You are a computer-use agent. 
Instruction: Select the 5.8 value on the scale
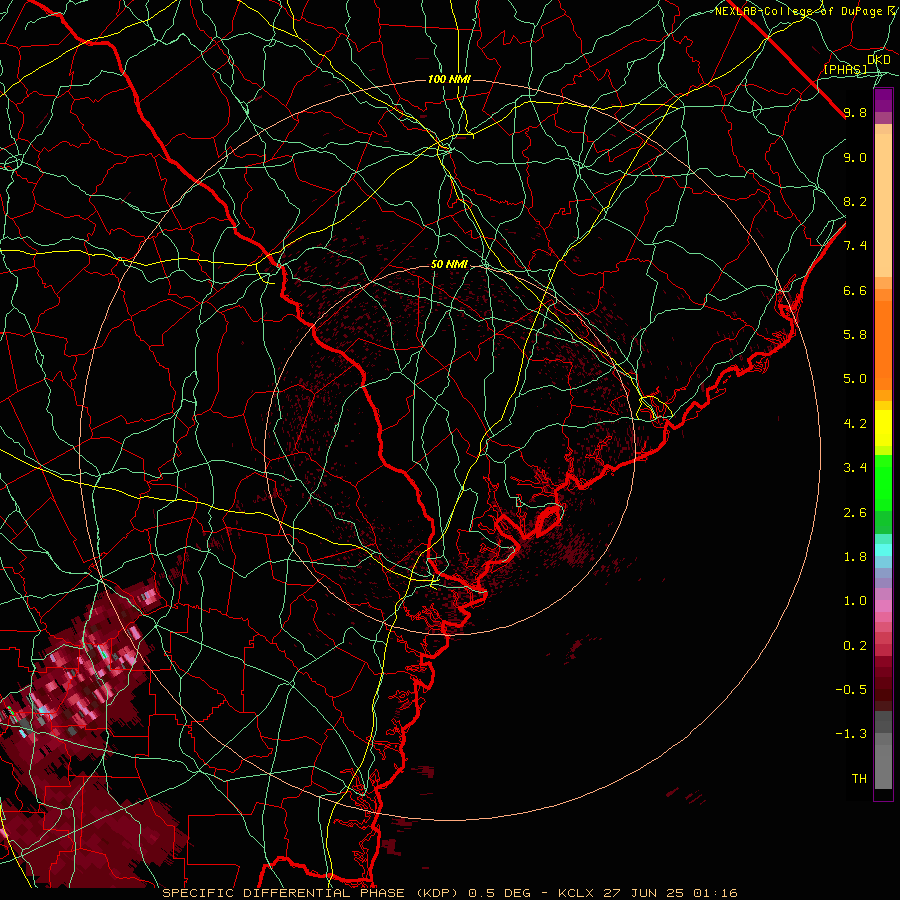(855, 335)
